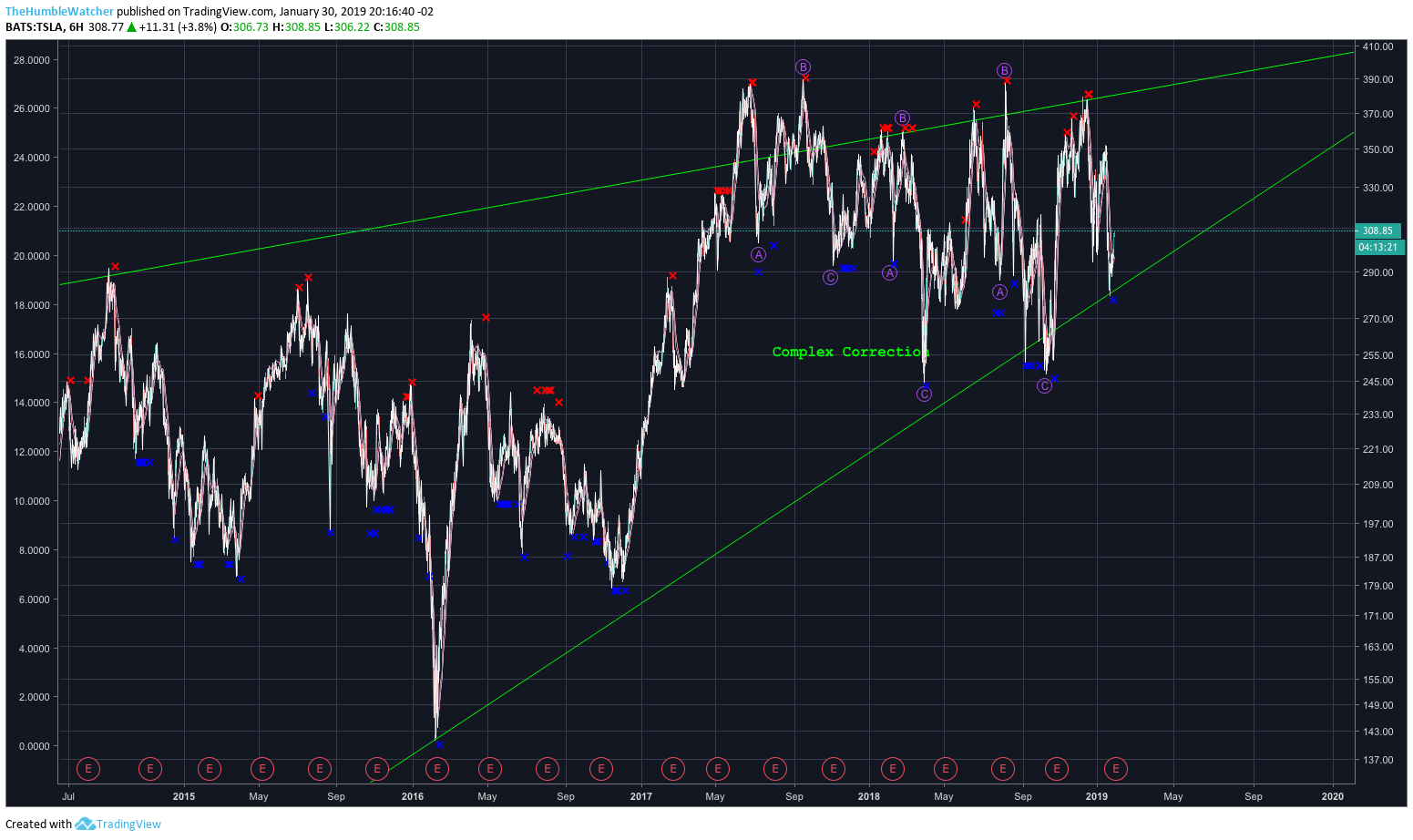Click the BATS:TSLA symbol title
The height and width of the screenshot is (840, 1413).
coord(34,27)
